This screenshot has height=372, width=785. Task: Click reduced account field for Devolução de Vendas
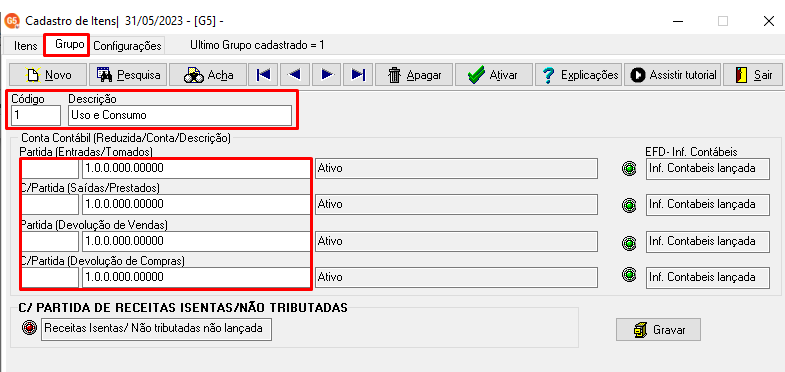pyautogui.click(x=50, y=241)
